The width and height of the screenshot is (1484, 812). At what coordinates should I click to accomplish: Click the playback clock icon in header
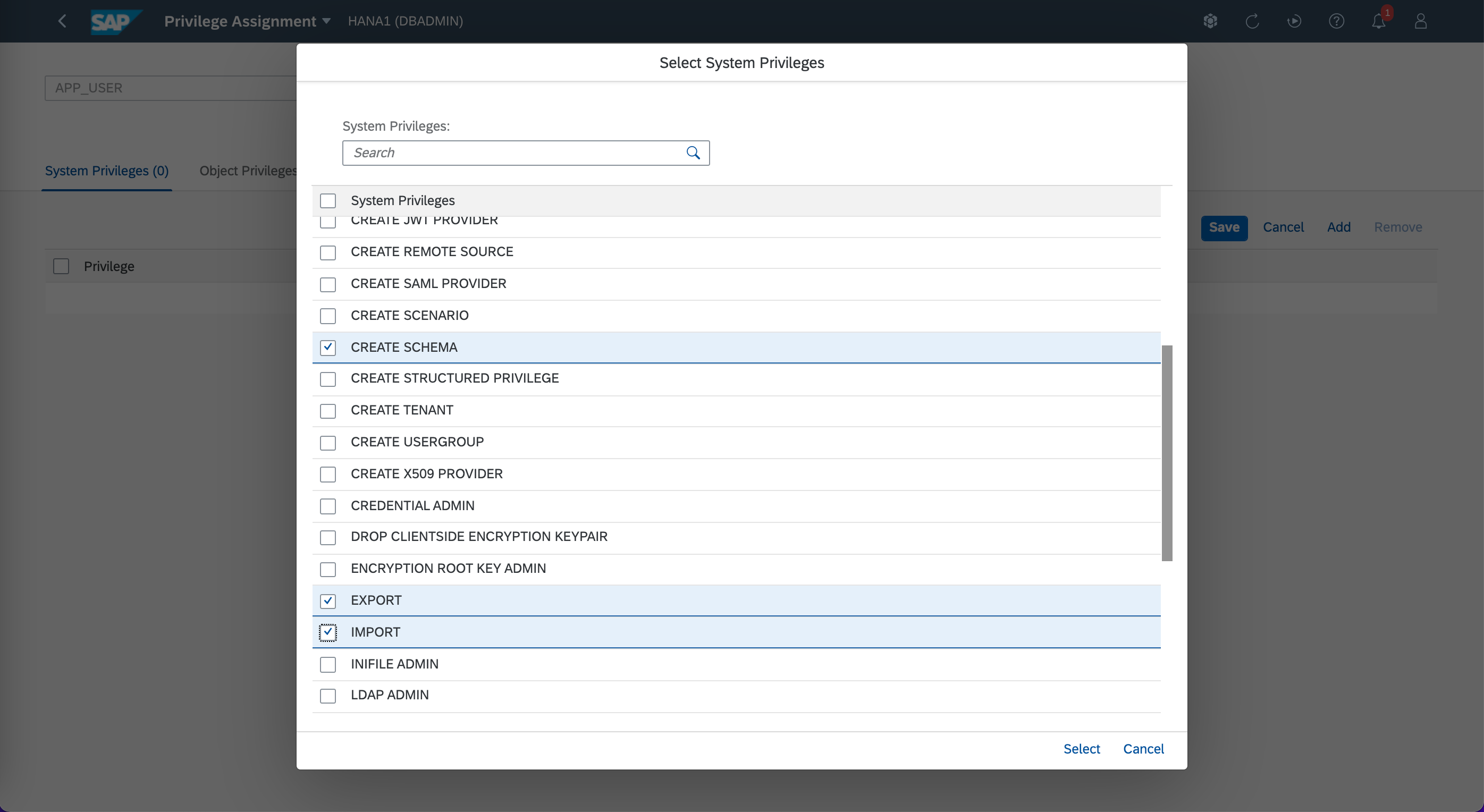coord(1294,21)
